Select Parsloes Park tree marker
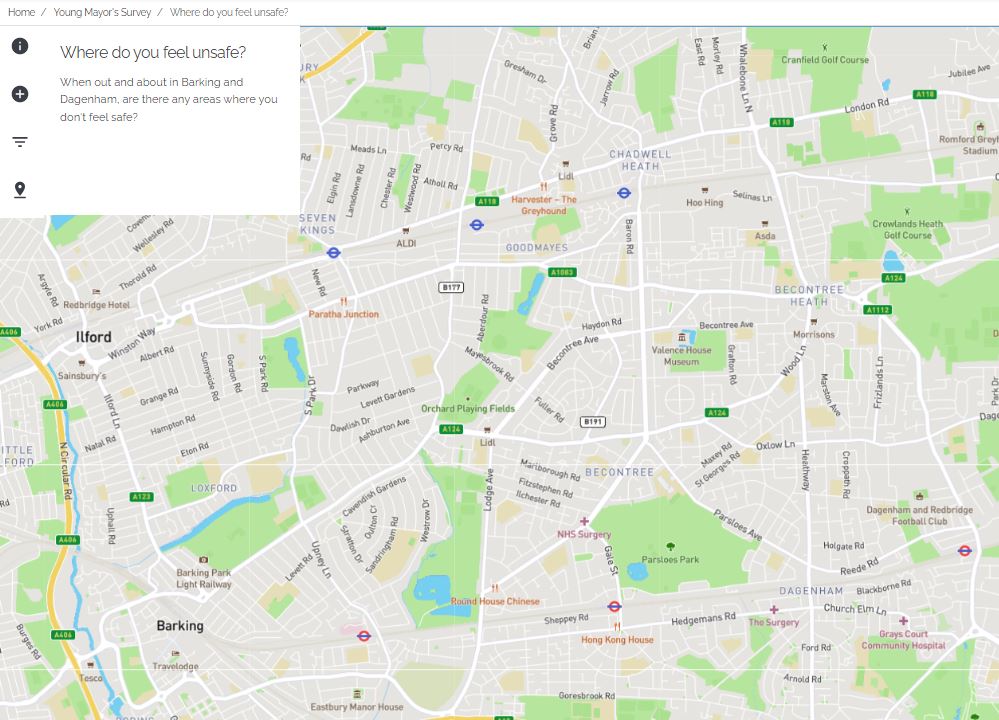999x720 pixels. (670, 546)
